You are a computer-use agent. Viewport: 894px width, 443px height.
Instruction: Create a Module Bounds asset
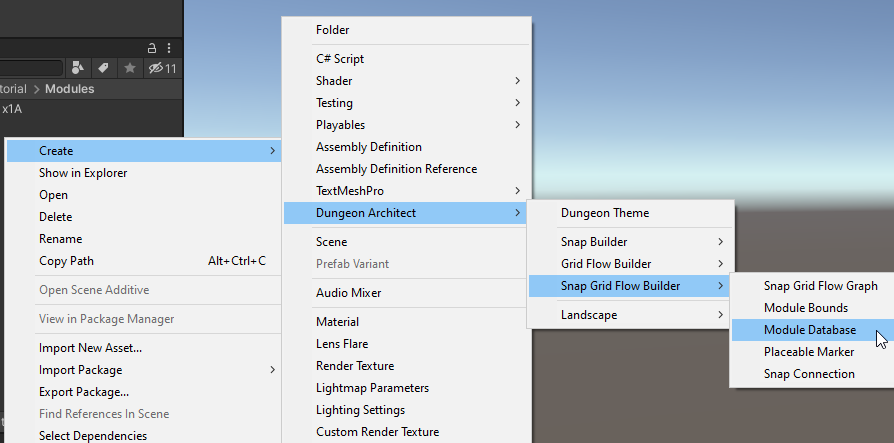click(813, 308)
